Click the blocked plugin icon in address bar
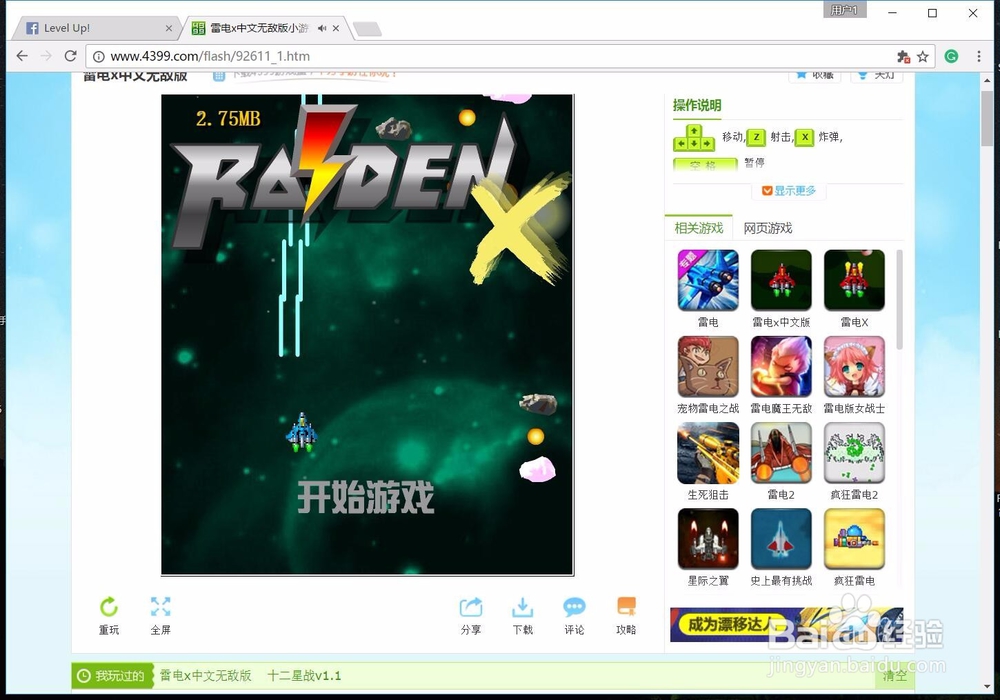 click(x=903, y=57)
